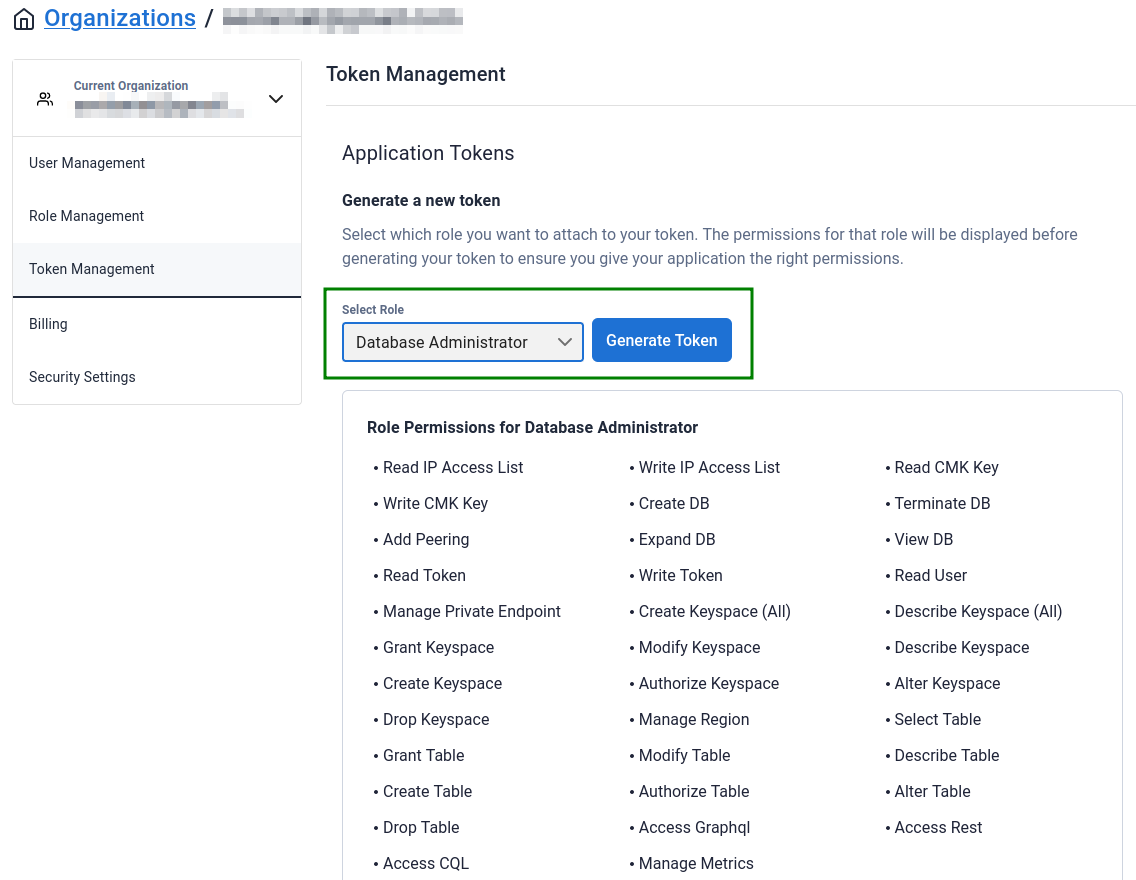
Task: Click the 'Describe Table' permission
Action: [x=946, y=755]
